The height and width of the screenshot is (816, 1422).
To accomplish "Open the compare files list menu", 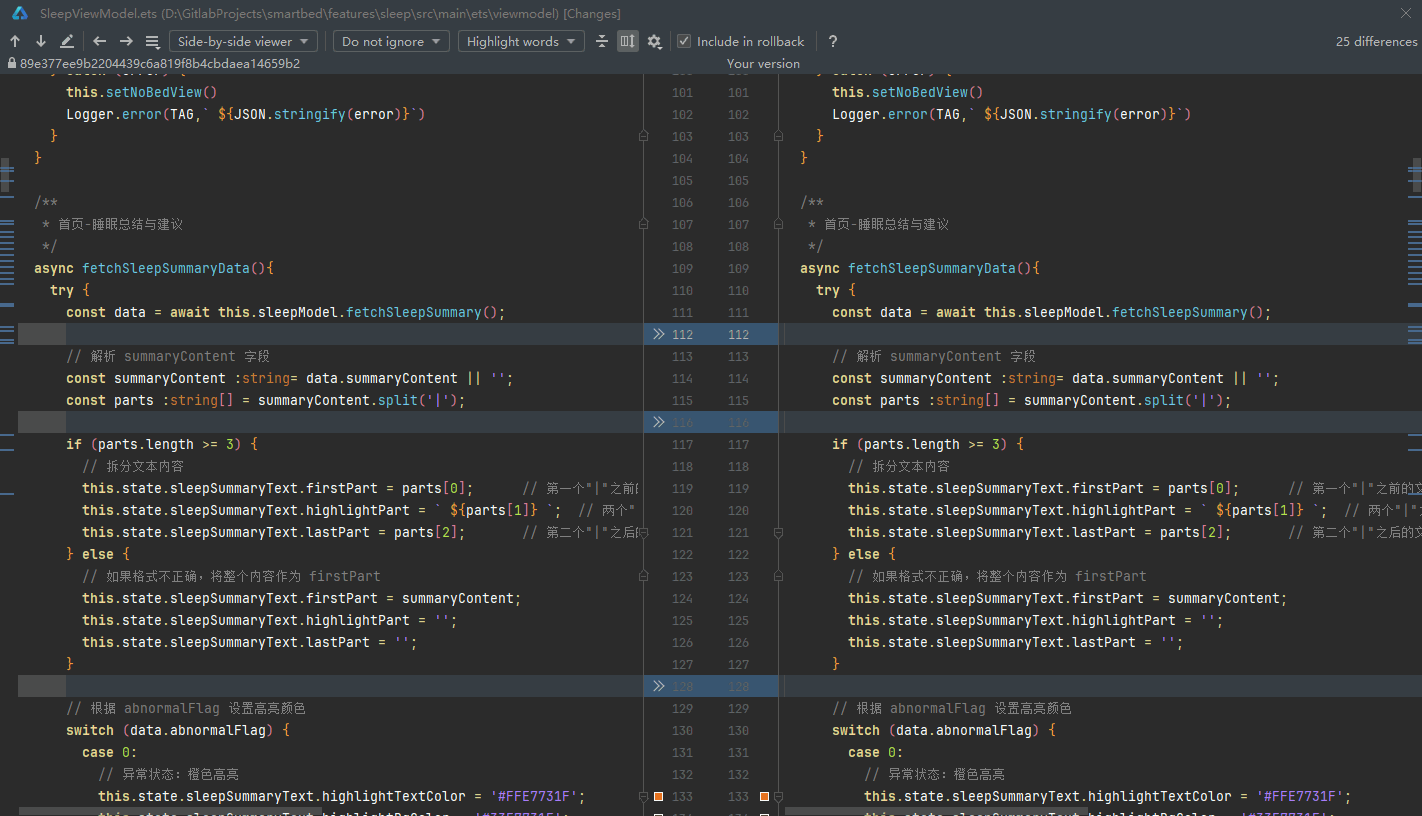I will pyautogui.click(x=152, y=41).
